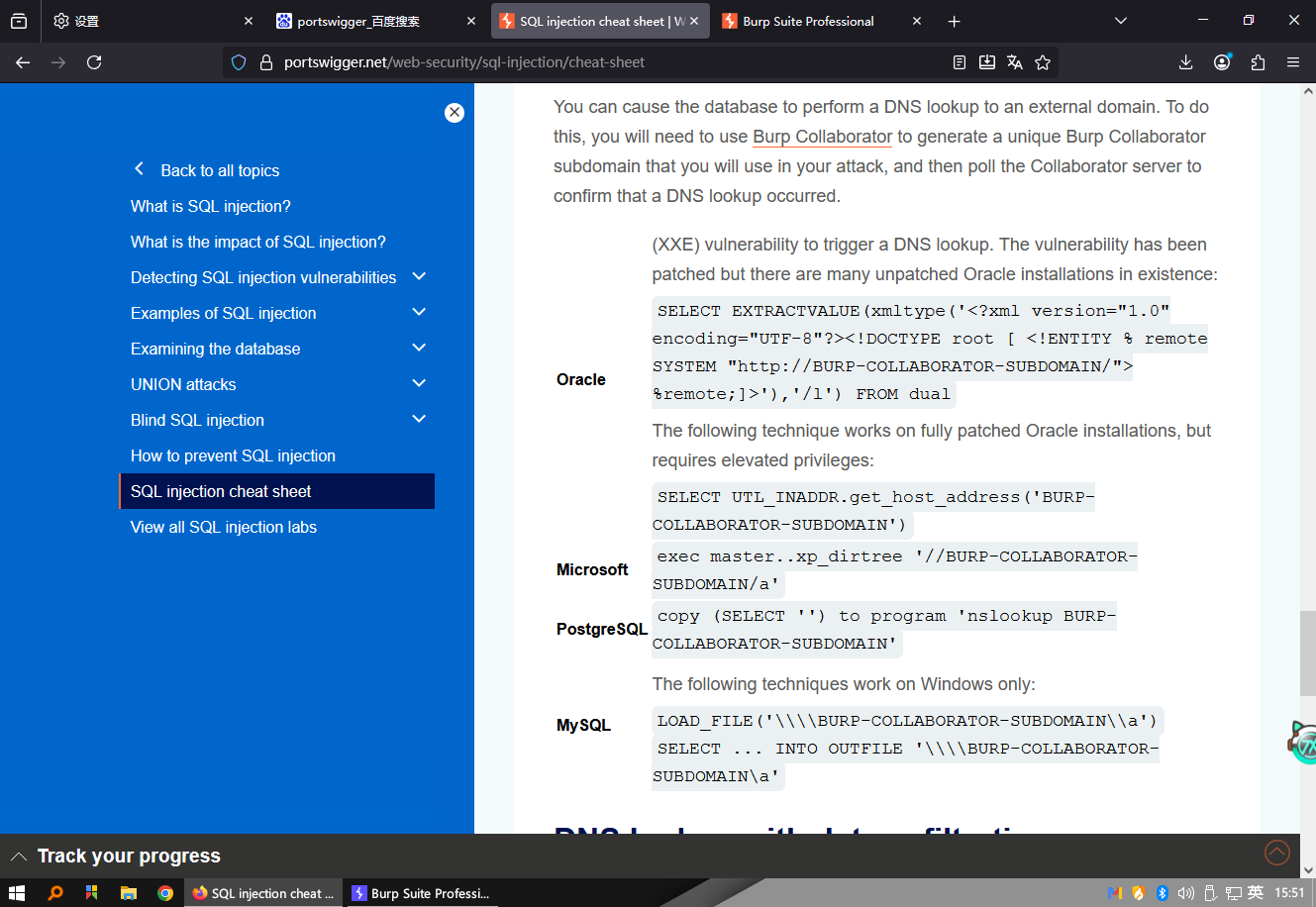Open the Firefox downloads panel
This screenshot has width=1316, height=907.
coord(1186,62)
